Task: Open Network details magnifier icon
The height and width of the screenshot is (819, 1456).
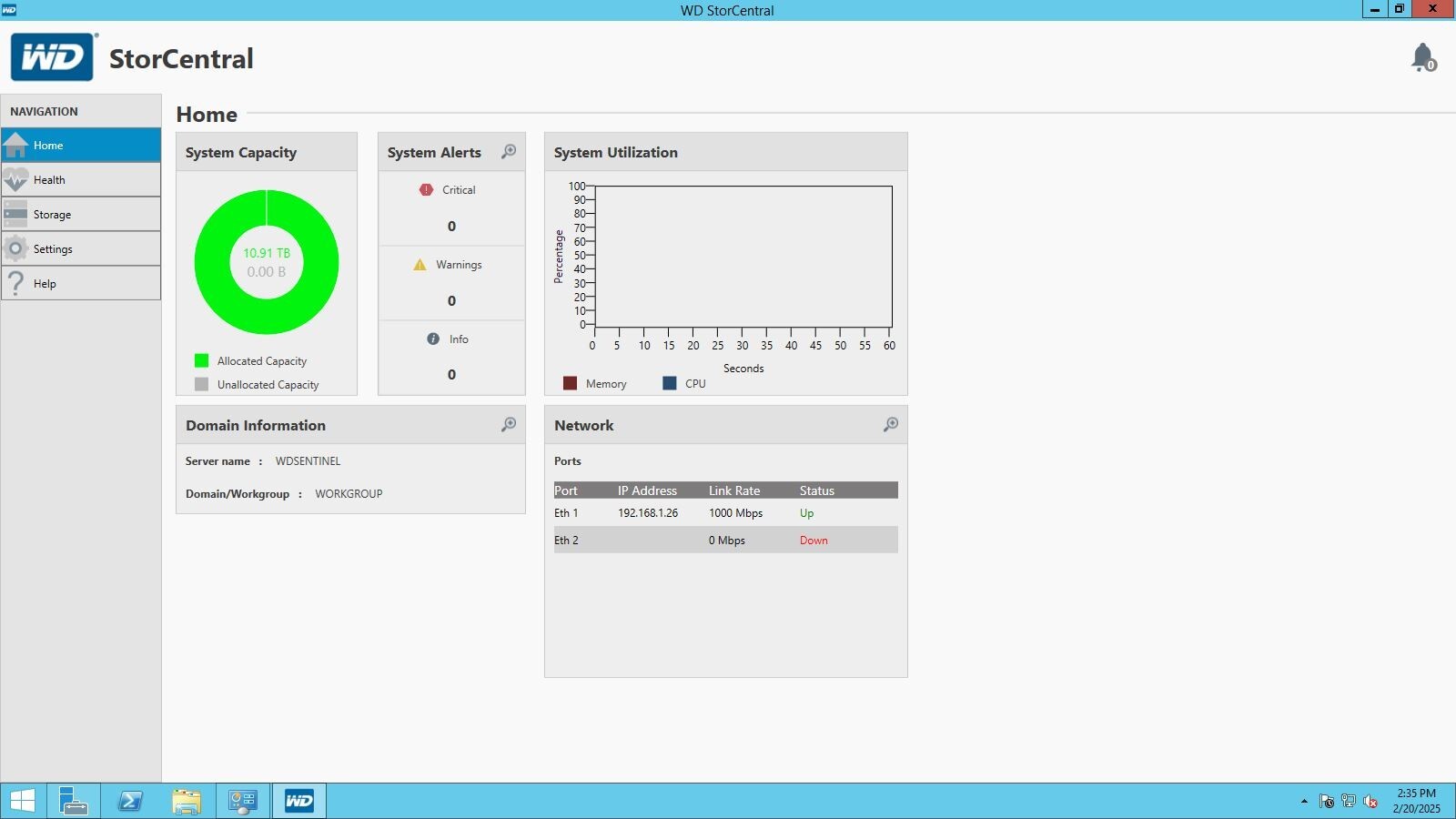Action: [891, 425]
